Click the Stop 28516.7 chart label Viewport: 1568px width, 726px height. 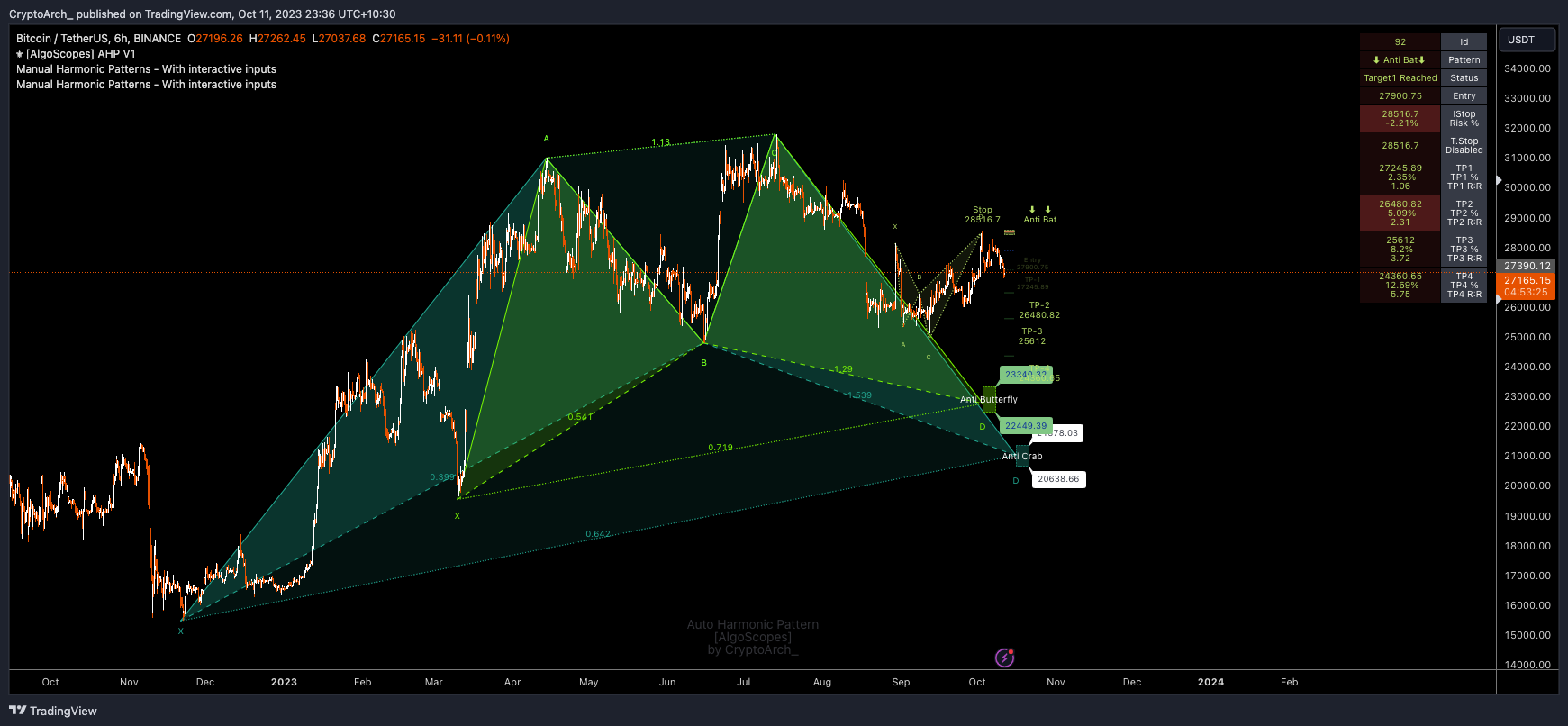click(983, 214)
